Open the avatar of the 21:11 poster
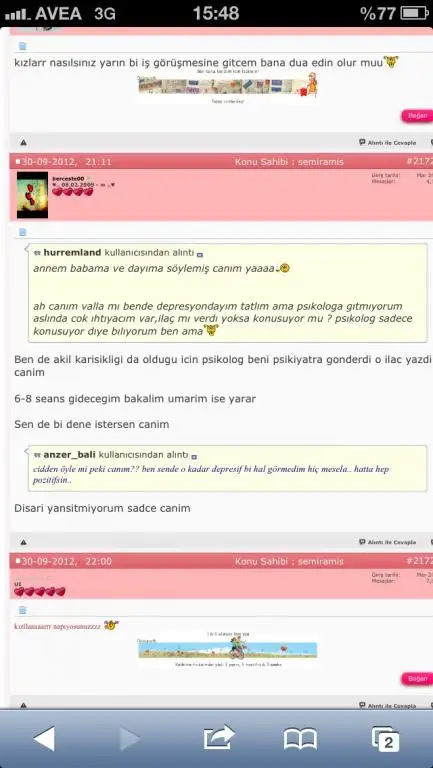The width and height of the screenshot is (433, 768). point(32,195)
